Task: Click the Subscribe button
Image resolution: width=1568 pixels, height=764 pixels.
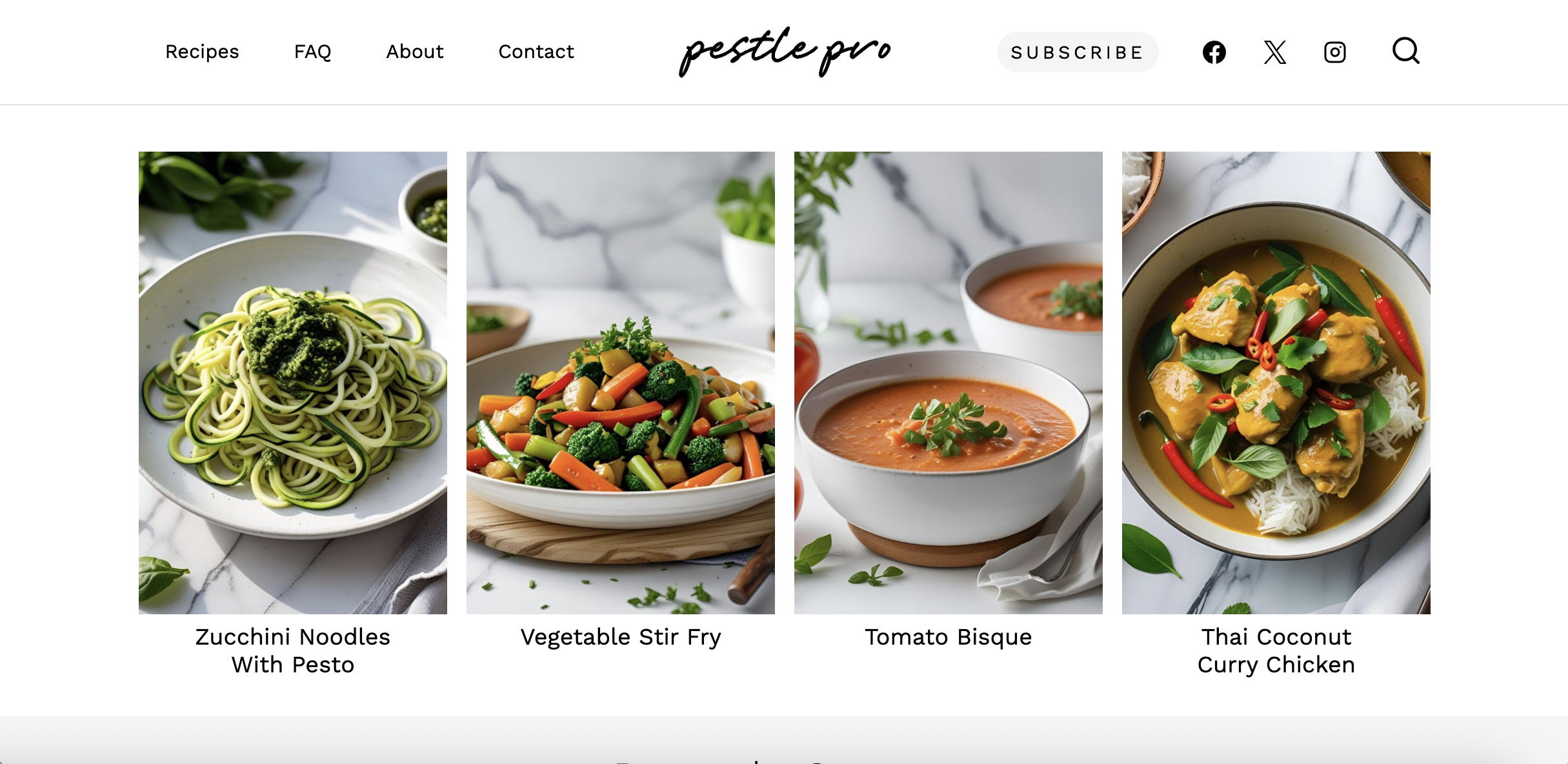Action: point(1078,52)
